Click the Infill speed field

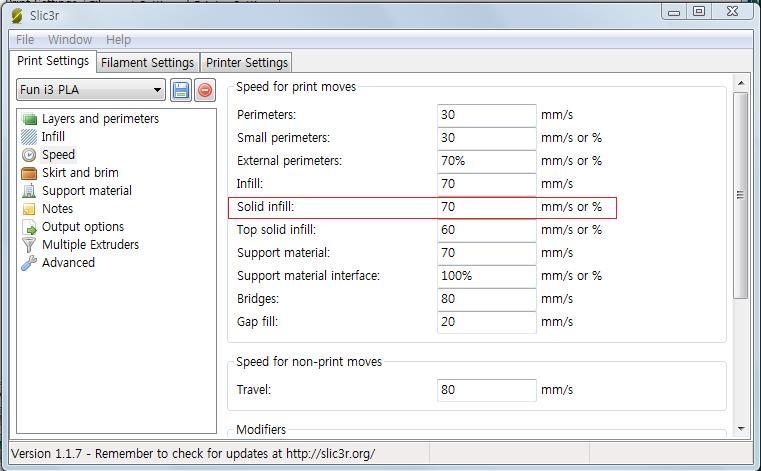pyautogui.click(x=487, y=184)
